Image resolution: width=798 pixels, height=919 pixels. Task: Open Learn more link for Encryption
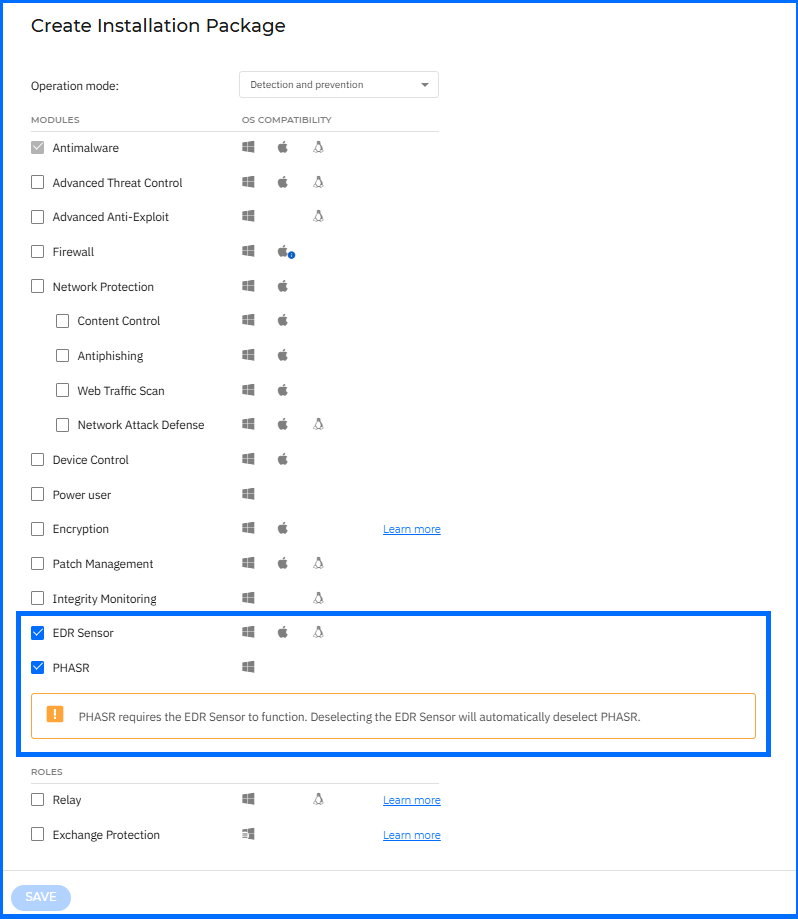(411, 529)
